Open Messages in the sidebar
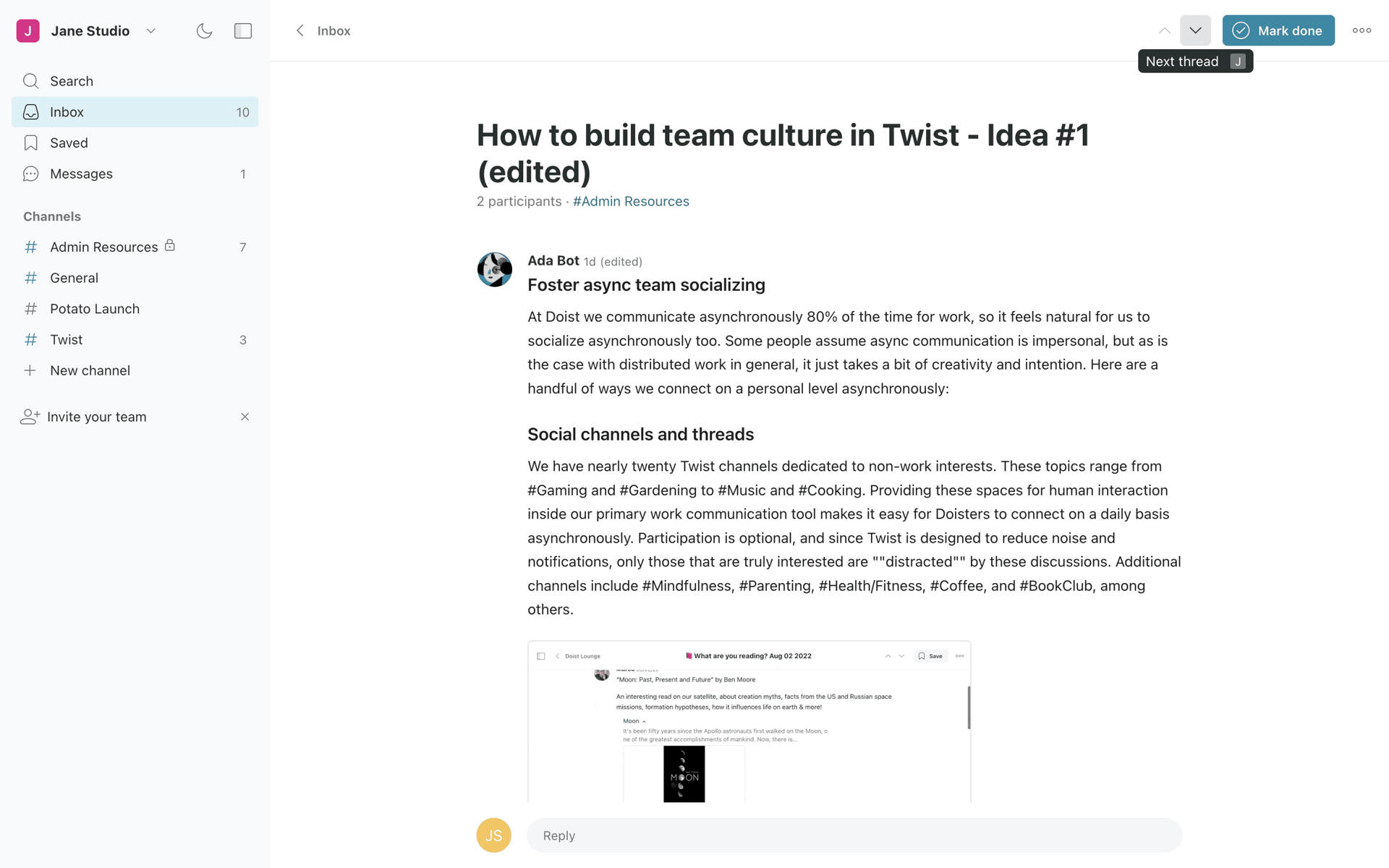The height and width of the screenshot is (868, 1389). pos(135,174)
